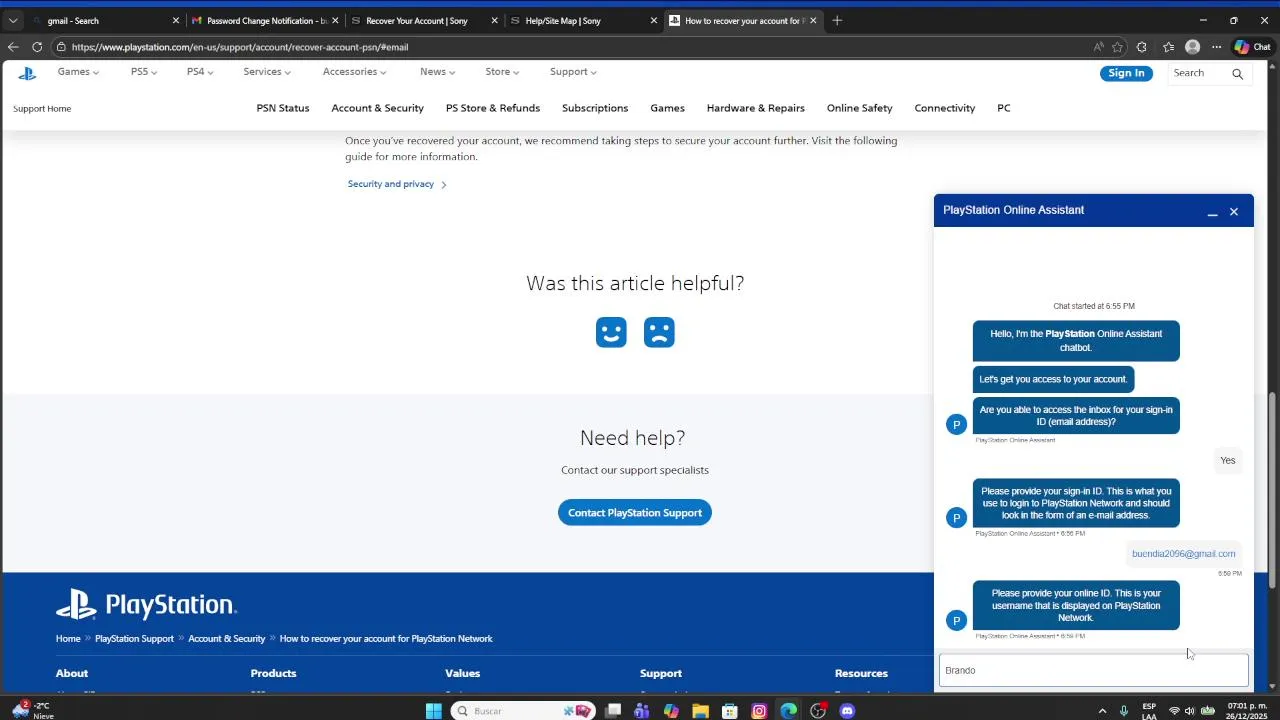Open Microsoft Teams from the taskbar
Image resolution: width=1280 pixels, height=720 pixels.
point(642,711)
